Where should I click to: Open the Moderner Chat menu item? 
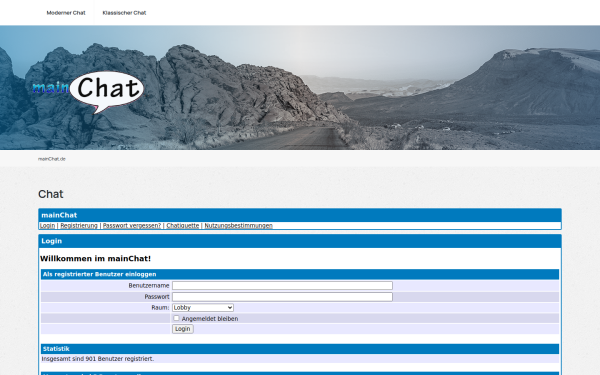pyautogui.click(x=66, y=13)
